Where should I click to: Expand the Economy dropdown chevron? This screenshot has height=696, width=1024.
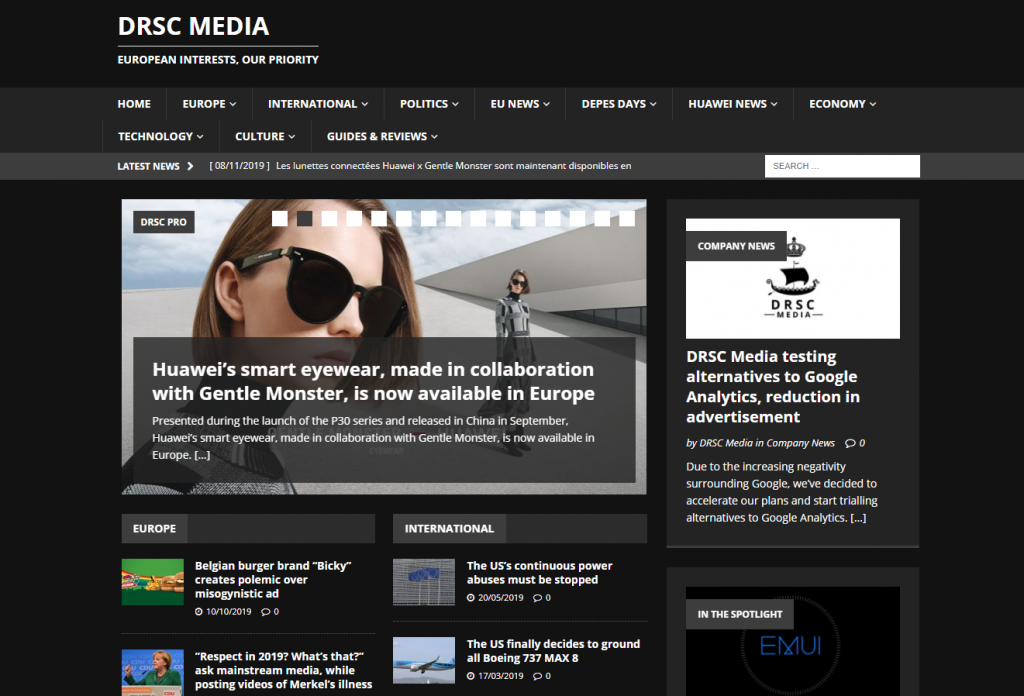pyautogui.click(x=872, y=104)
